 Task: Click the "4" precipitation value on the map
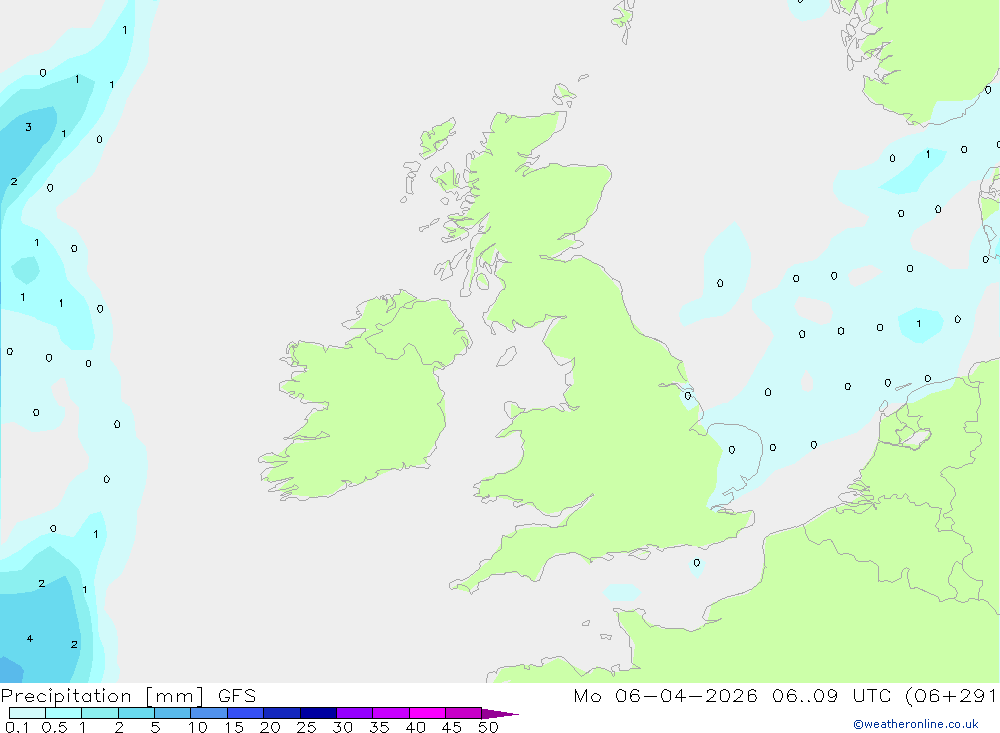(29, 638)
